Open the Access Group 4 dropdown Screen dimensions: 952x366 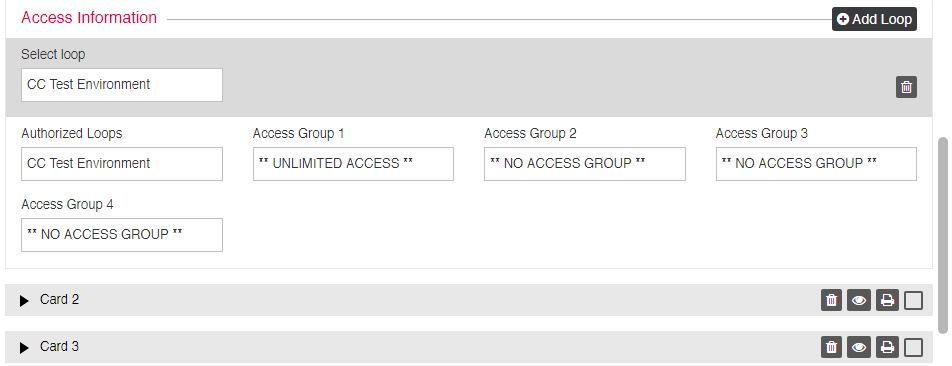coord(122,235)
